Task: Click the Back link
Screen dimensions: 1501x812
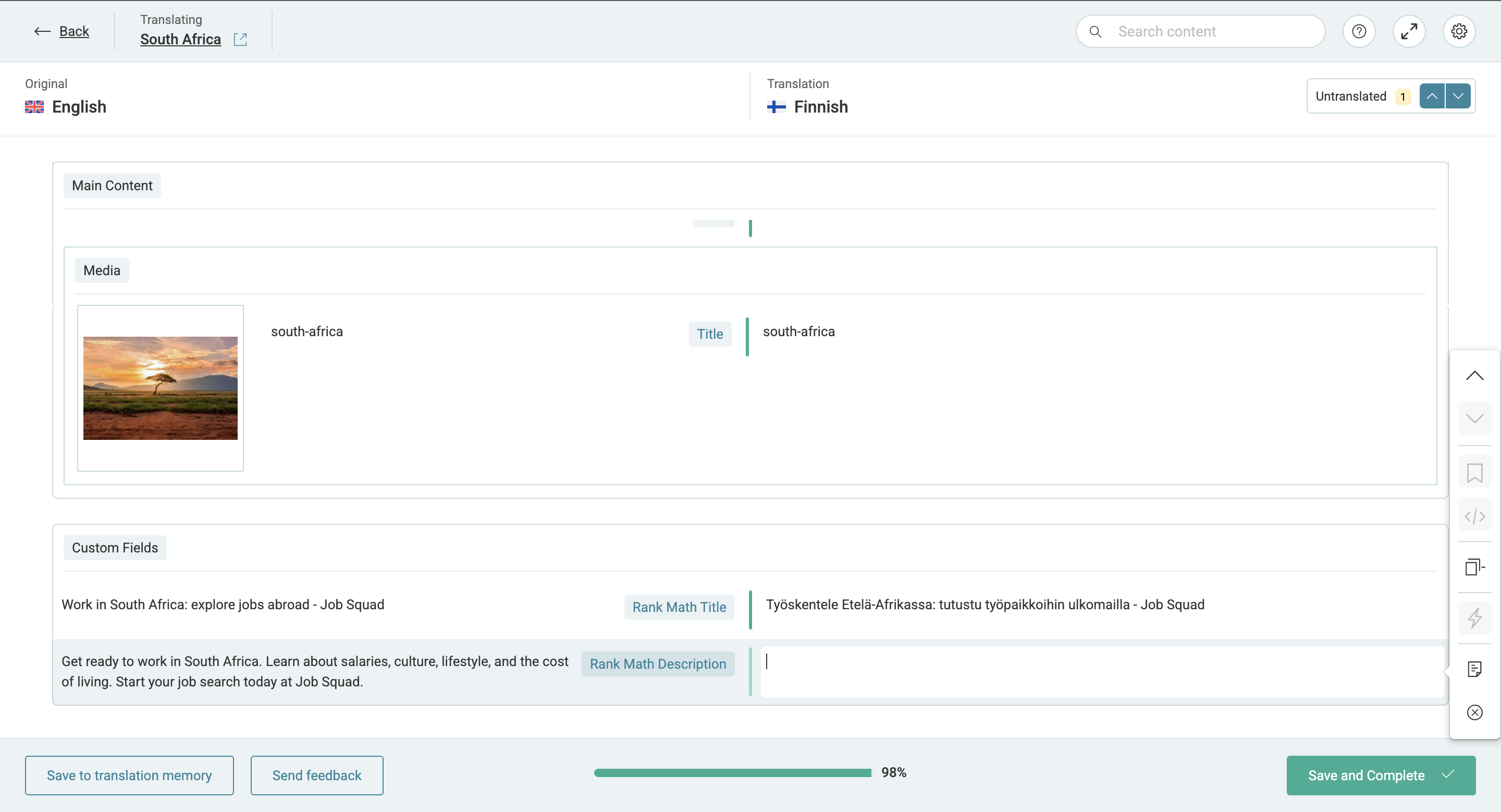Action: coord(74,31)
